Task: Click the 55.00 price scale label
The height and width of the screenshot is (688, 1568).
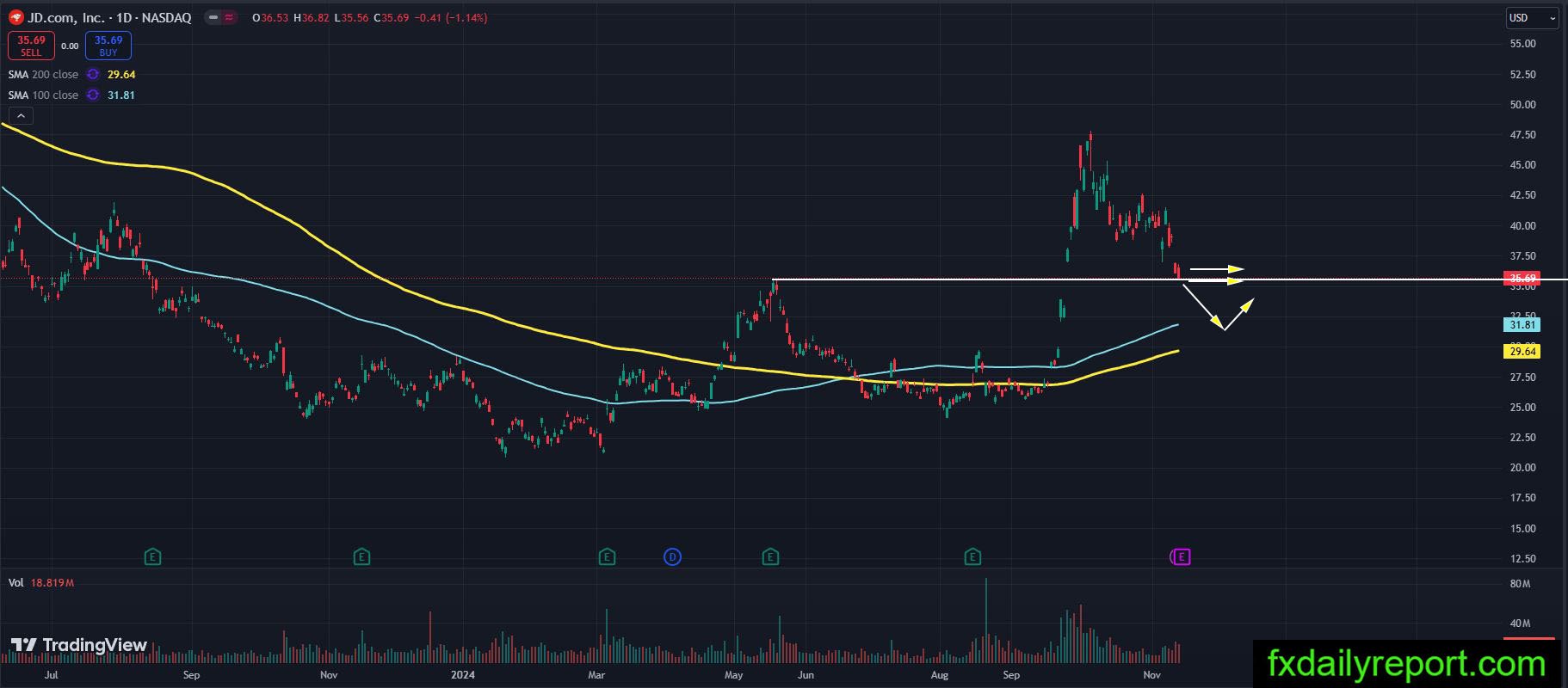Action: point(1522,44)
